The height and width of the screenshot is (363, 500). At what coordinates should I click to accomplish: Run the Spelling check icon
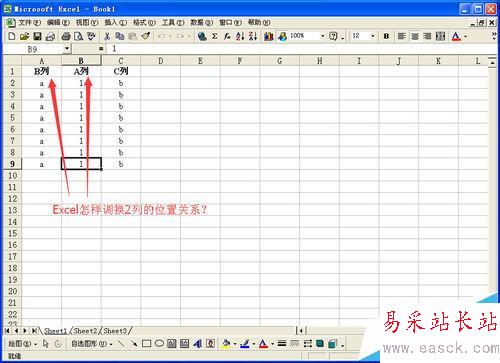pos(91,36)
